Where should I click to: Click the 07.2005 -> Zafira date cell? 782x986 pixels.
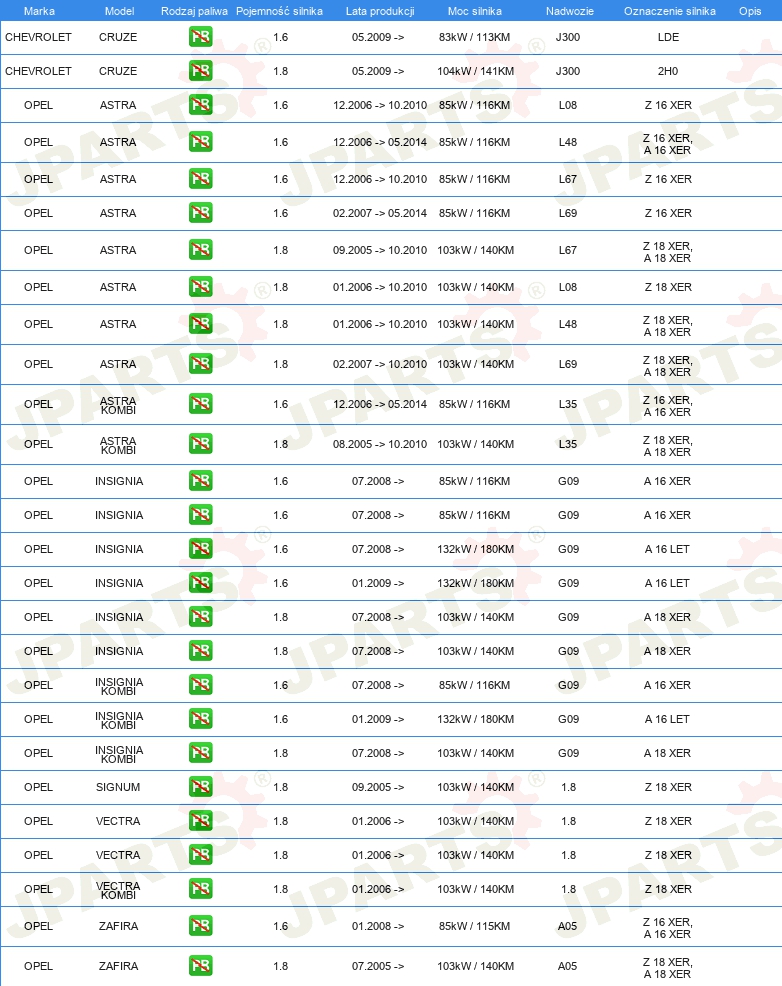[378, 966]
